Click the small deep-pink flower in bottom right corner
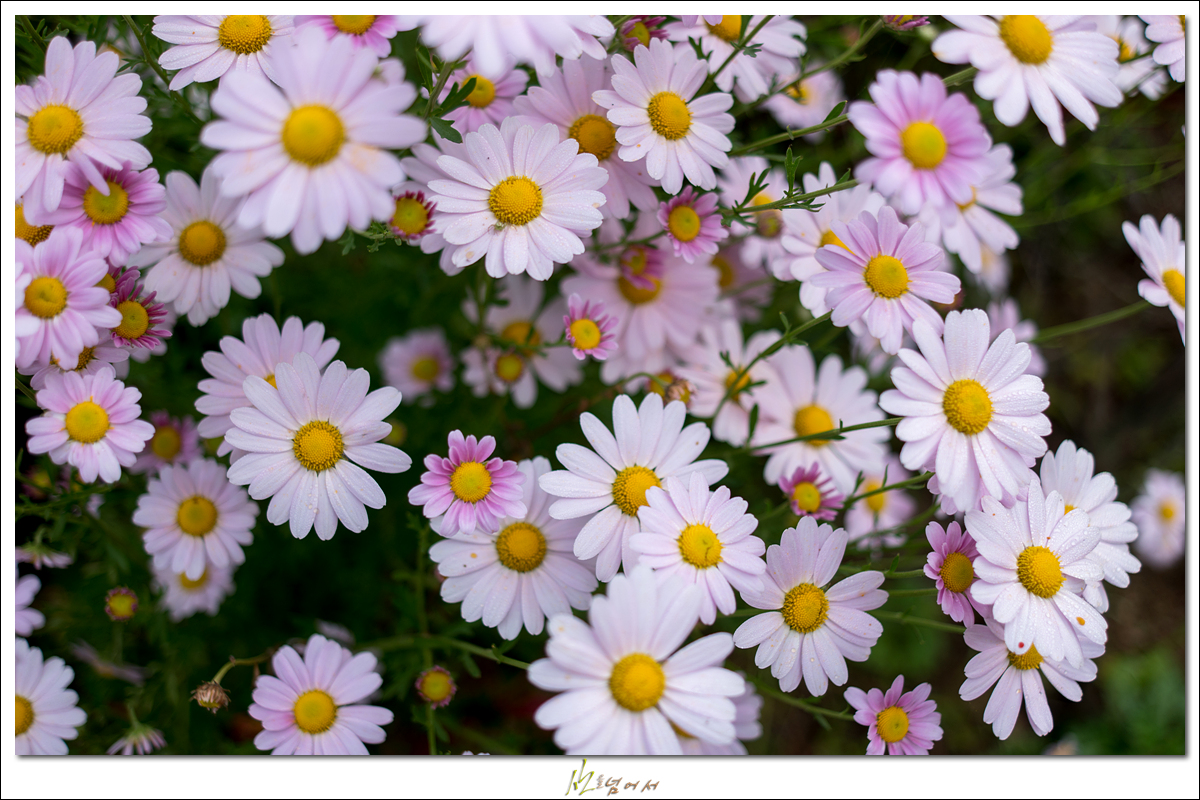This screenshot has height=800, width=1200. tap(894, 718)
